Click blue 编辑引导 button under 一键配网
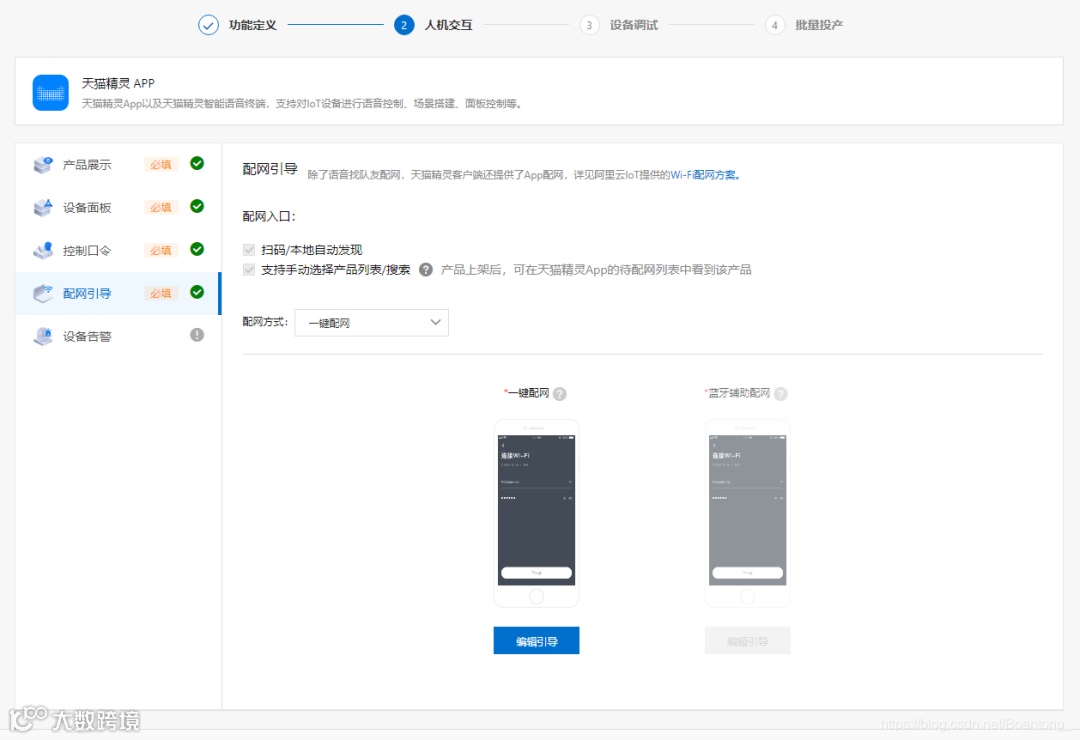Screen dimensions: 1080x740 click(537, 641)
